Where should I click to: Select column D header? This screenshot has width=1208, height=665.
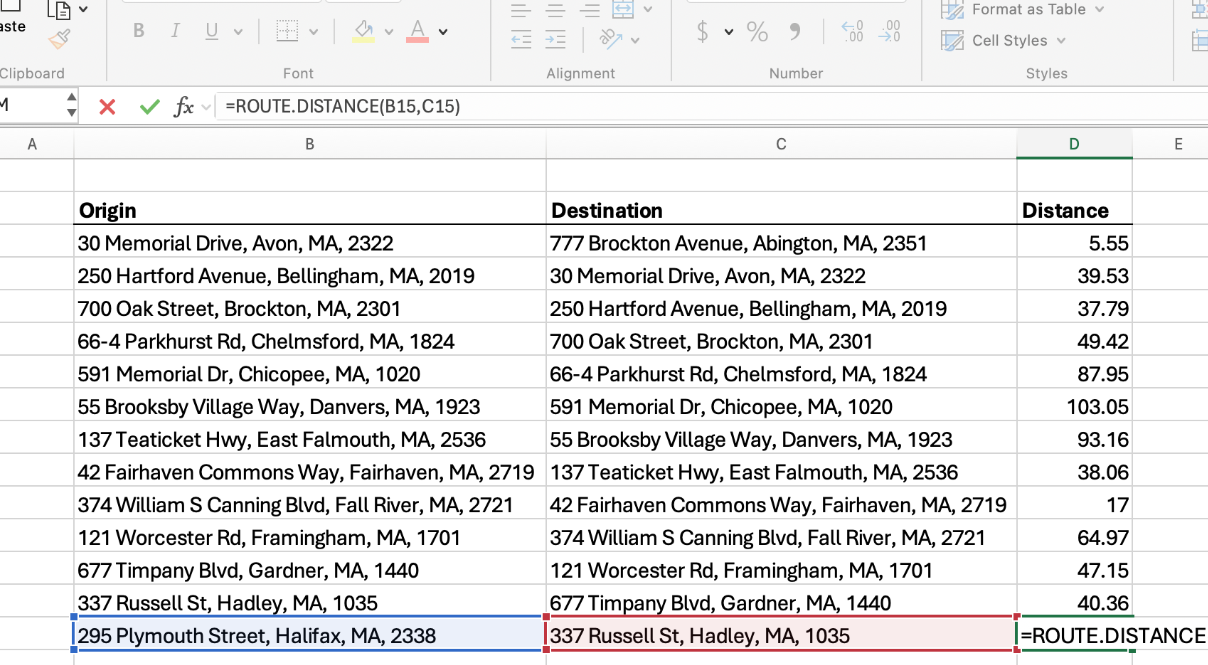click(x=1074, y=144)
